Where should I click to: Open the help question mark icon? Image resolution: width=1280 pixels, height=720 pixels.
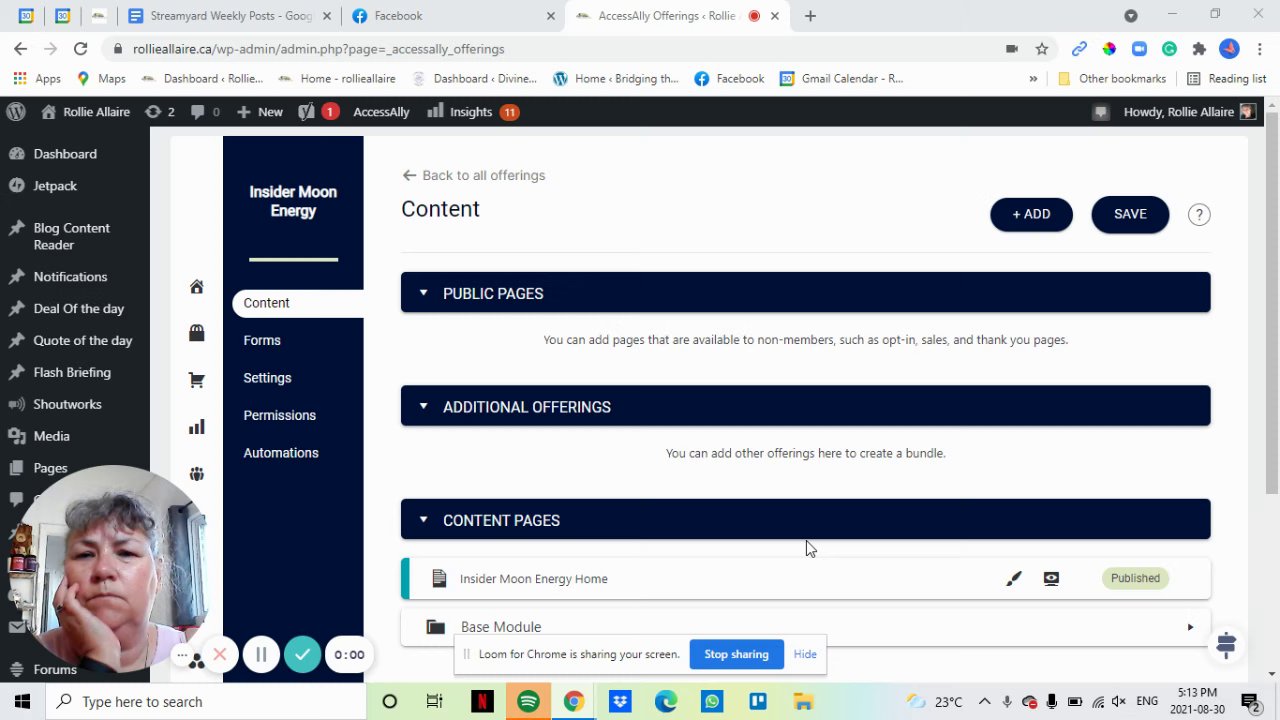(1199, 214)
